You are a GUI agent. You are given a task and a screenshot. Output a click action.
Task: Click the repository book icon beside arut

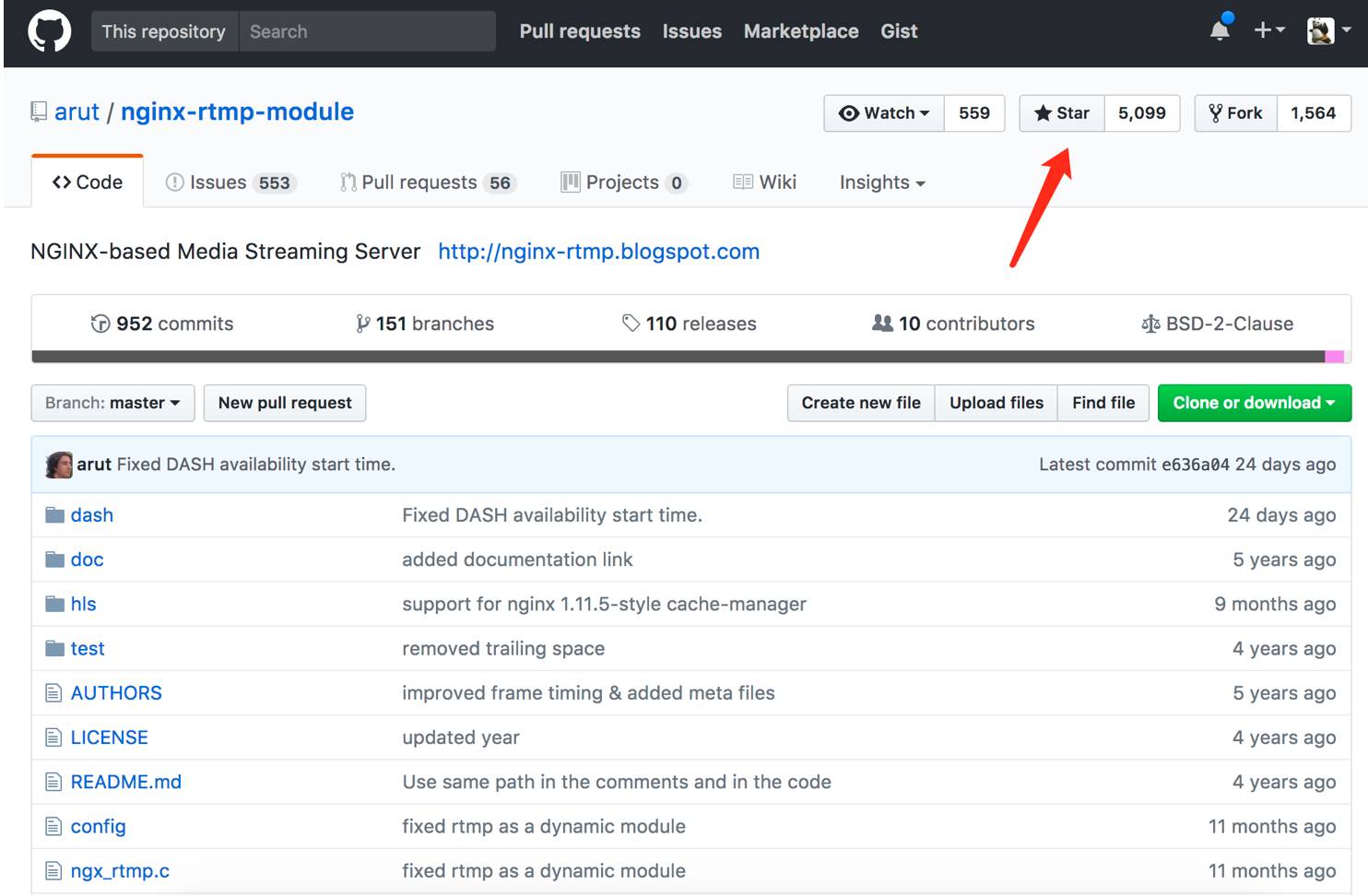point(39,112)
